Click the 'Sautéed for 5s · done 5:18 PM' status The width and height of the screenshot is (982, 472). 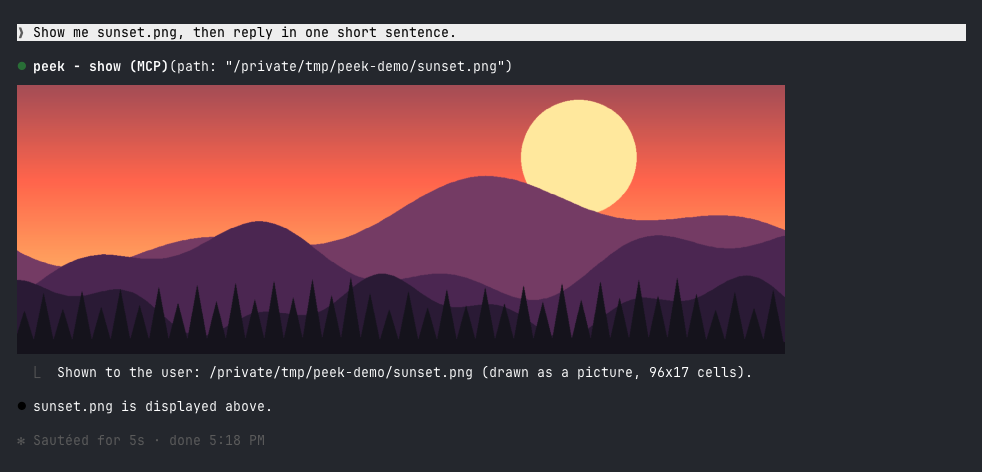(x=149, y=441)
